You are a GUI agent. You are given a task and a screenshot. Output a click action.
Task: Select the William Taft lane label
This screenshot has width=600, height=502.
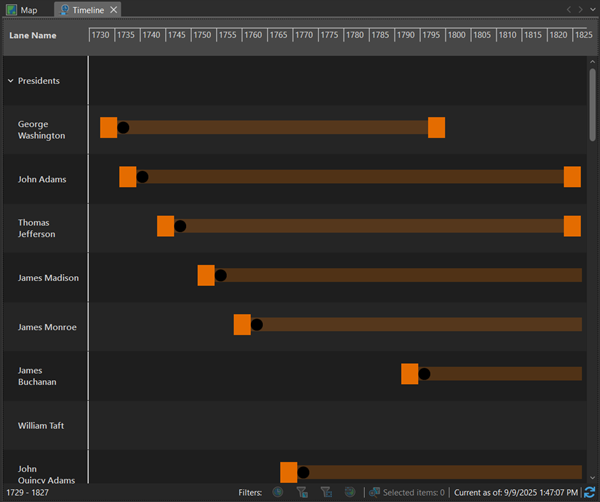pyautogui.click(x=41, y=425)
